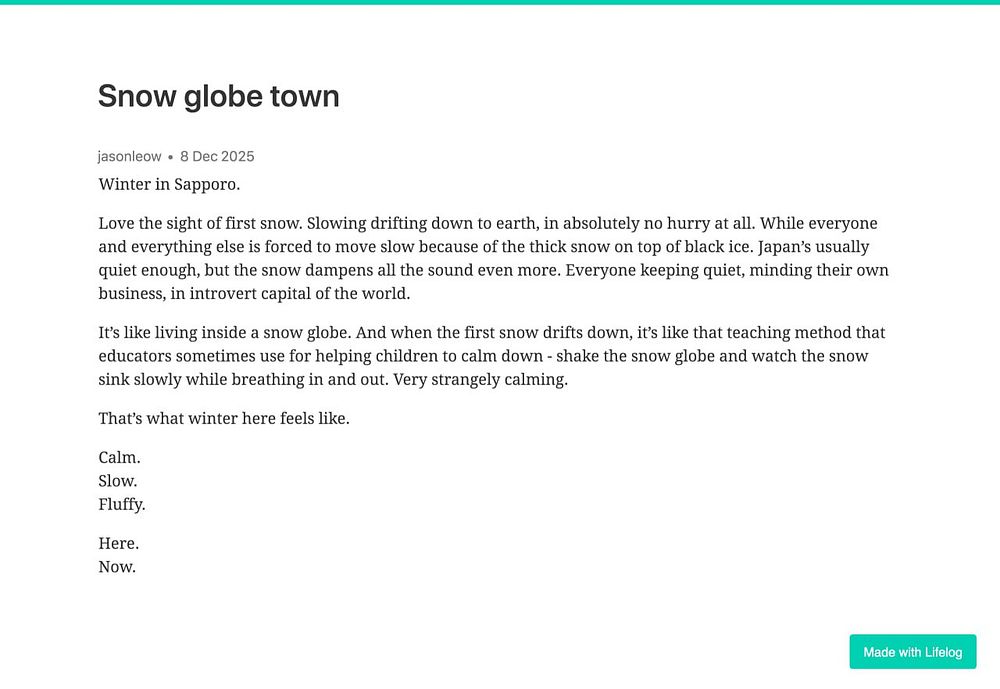The image size is (1000, 689).
Task: Select the "8 Dec 2025" post date
Action: 217,156
